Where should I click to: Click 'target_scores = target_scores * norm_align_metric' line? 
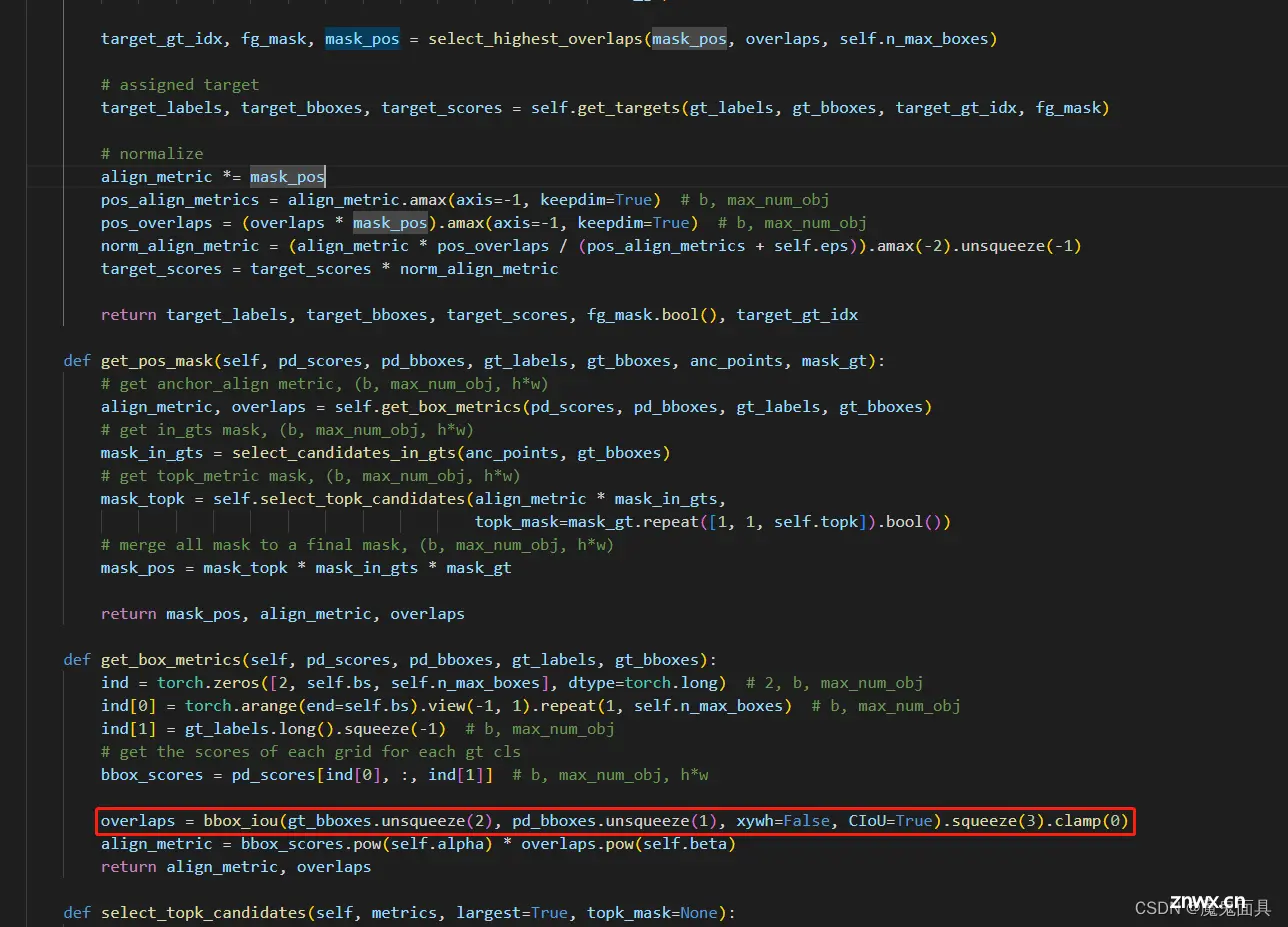(330, 269)
